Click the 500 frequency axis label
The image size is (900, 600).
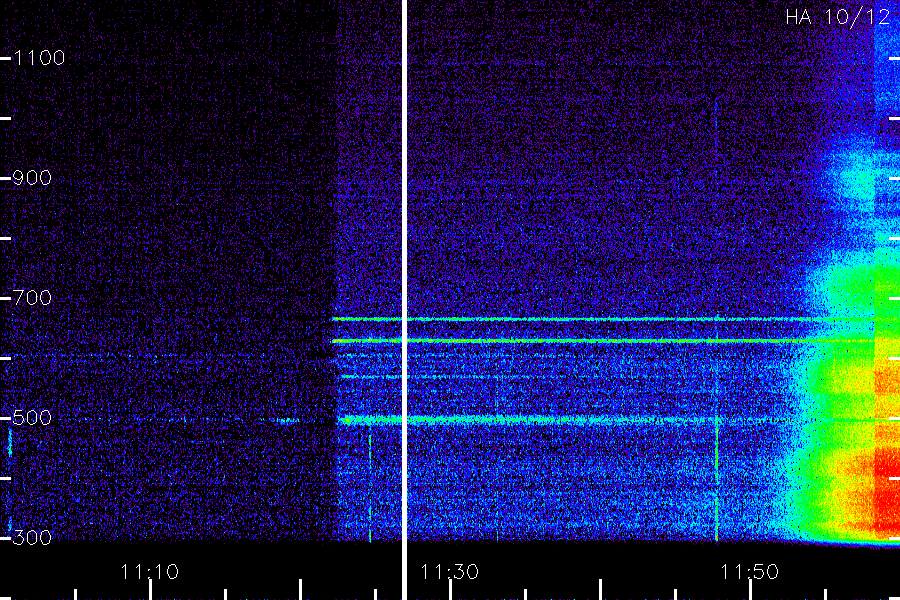tap(32, 417)
